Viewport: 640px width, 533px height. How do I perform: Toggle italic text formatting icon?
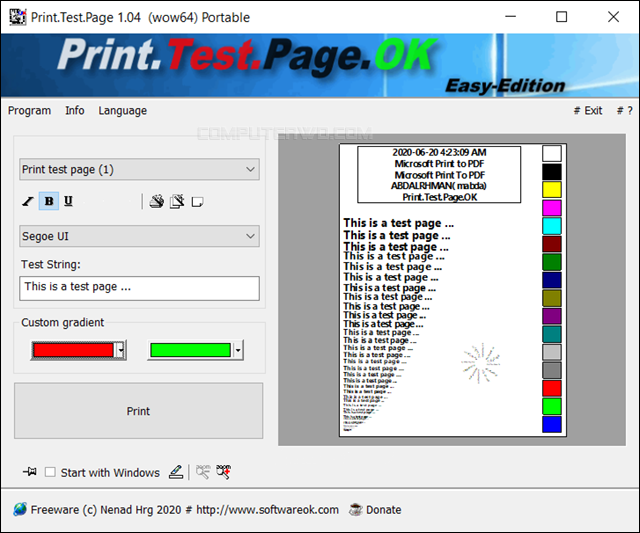click(x=28, y=201)
